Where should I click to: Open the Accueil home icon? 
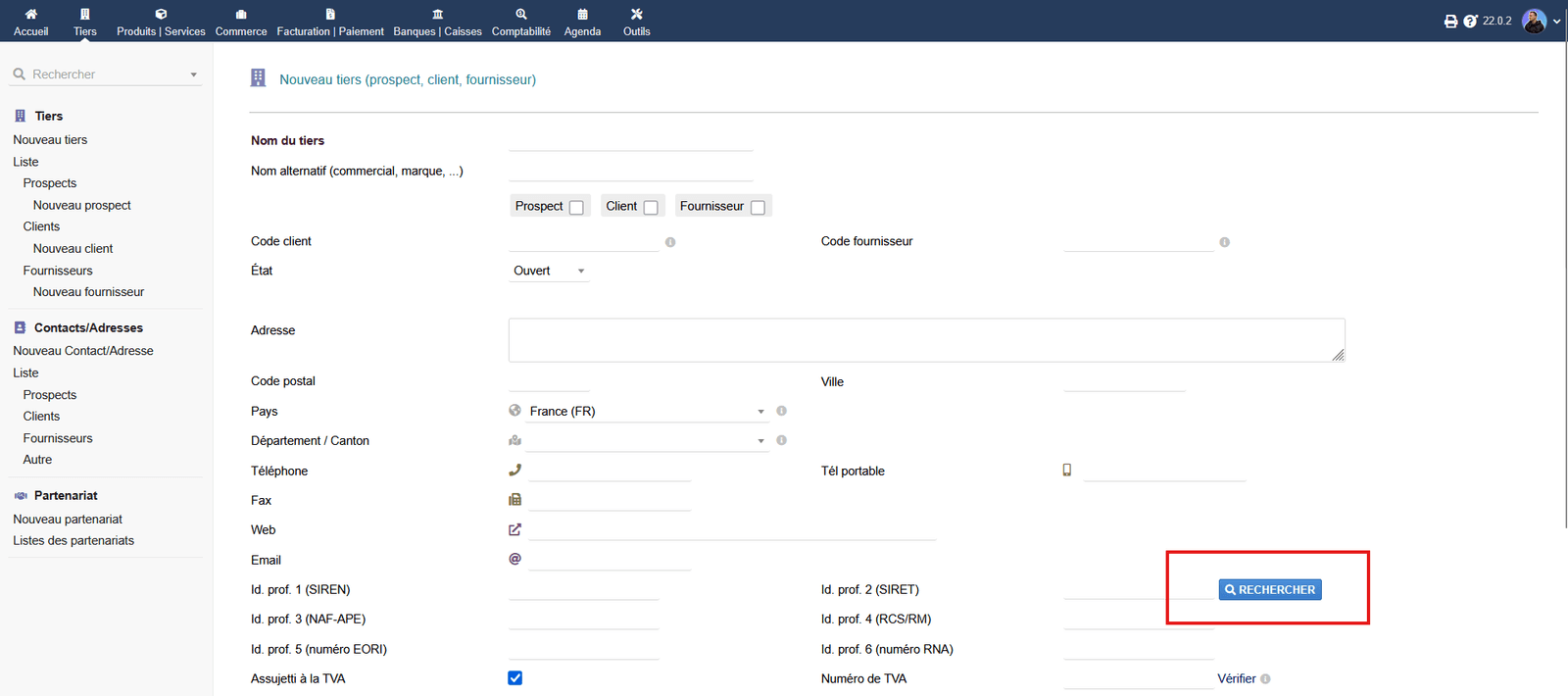[30, 14]
